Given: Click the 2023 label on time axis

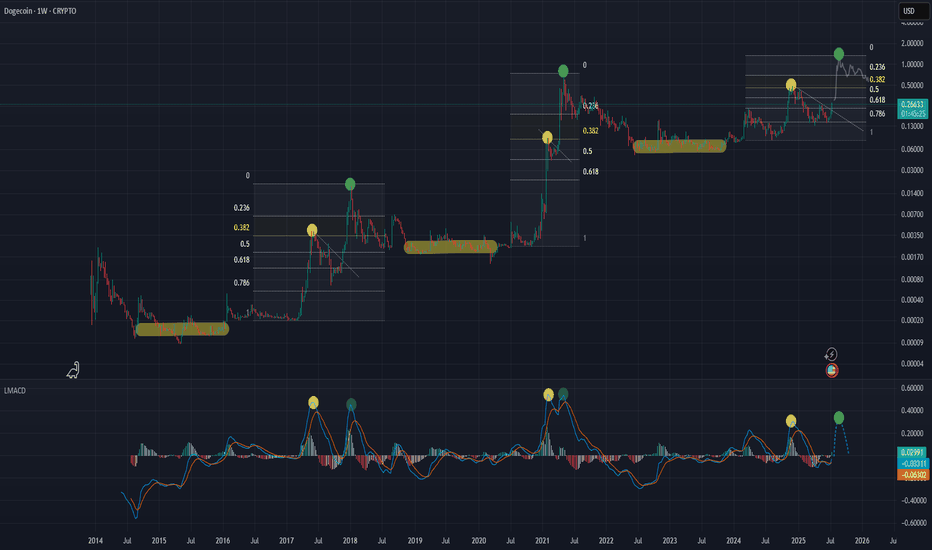Looking at the screenshot, I should pyautogui.click(x=670, y=540).
